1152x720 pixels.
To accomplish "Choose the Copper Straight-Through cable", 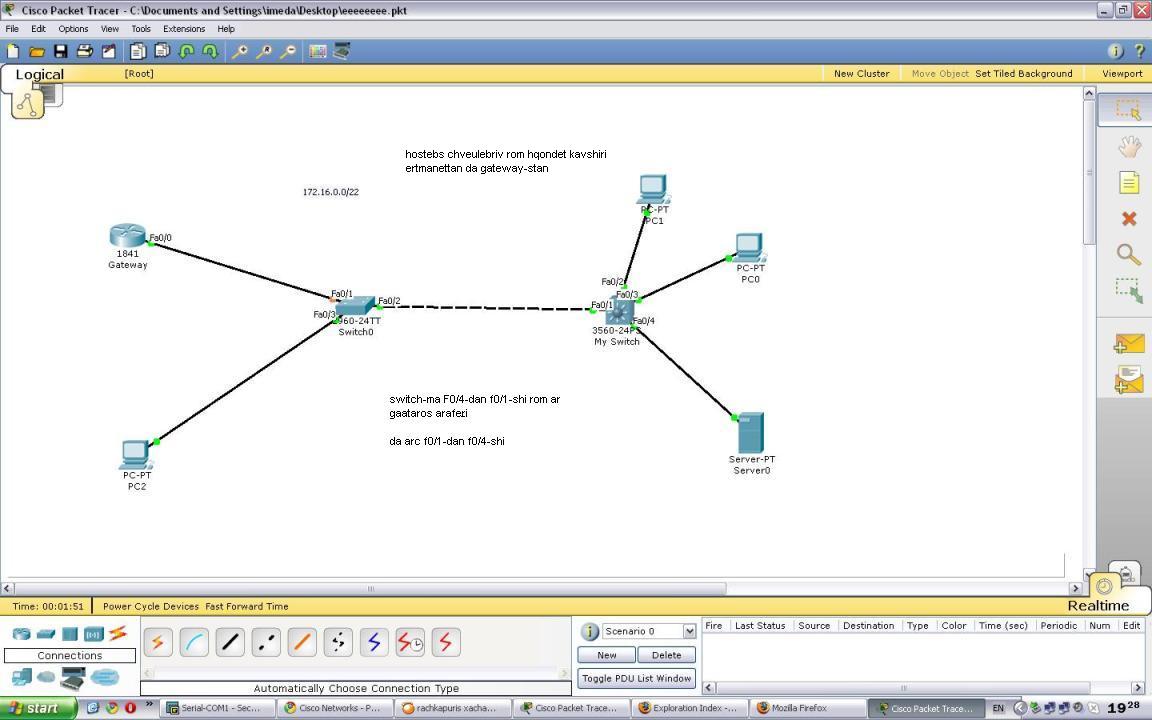I will pos(230,642).
